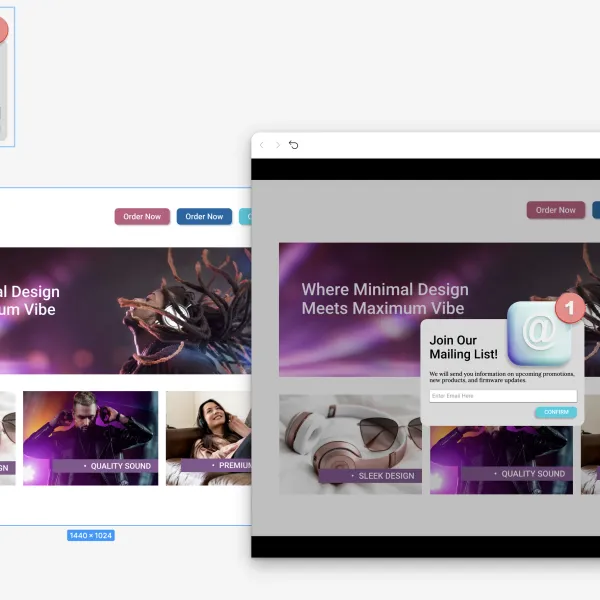Click the Join Our Mailing List heading
This screenshot has height=600, width=600.
(463, 347)
